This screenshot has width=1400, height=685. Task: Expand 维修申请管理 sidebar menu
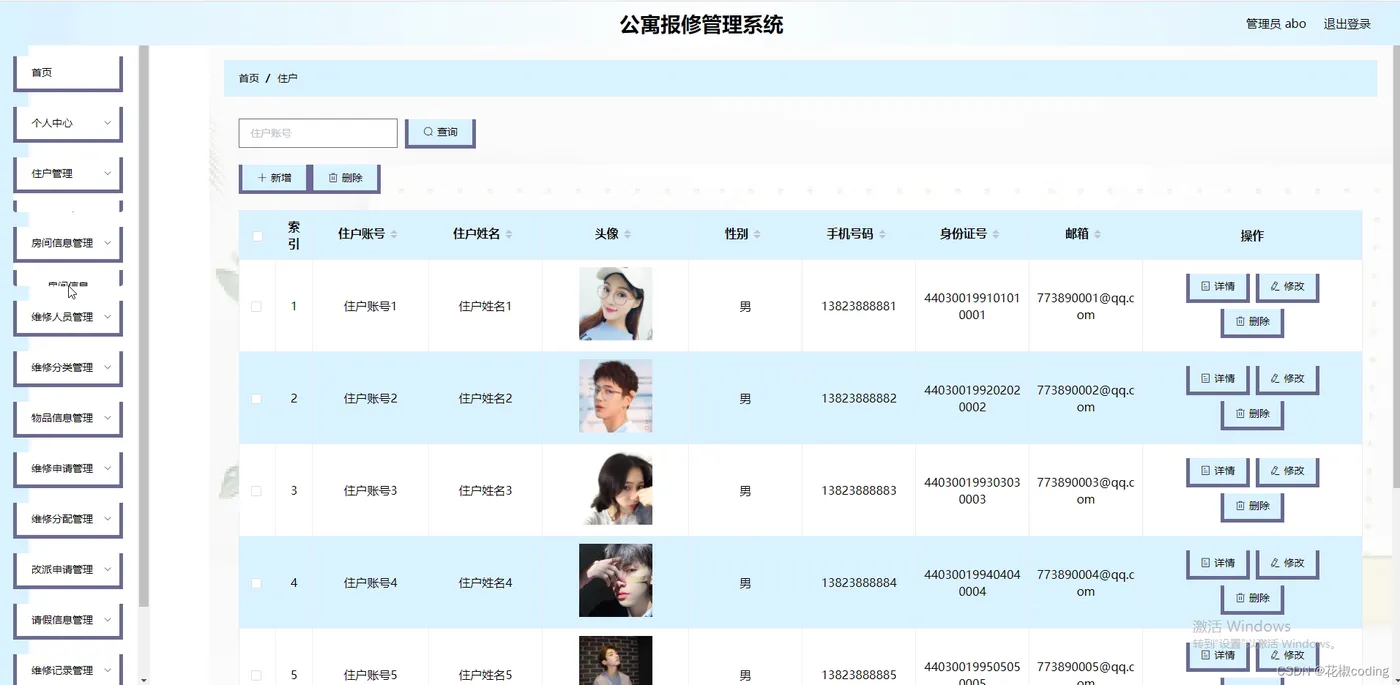click(x=68, y=469)
